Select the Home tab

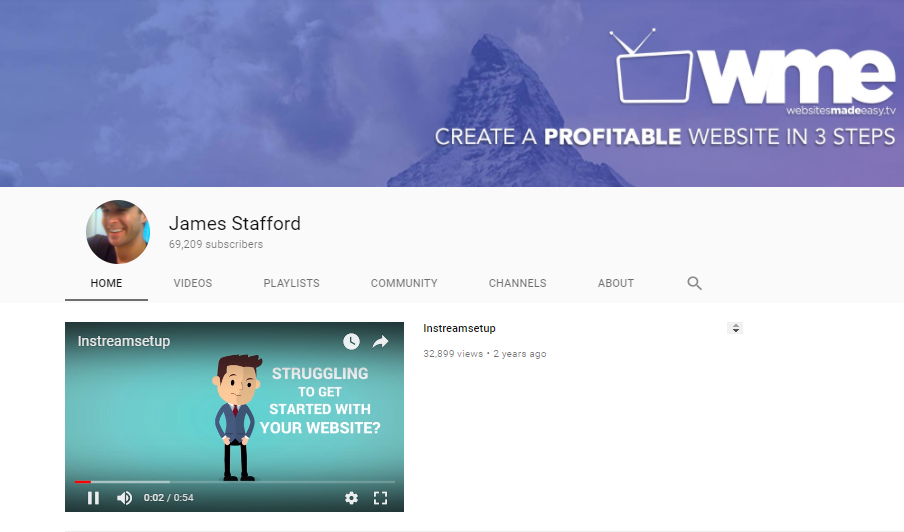[x=106, y=283]
